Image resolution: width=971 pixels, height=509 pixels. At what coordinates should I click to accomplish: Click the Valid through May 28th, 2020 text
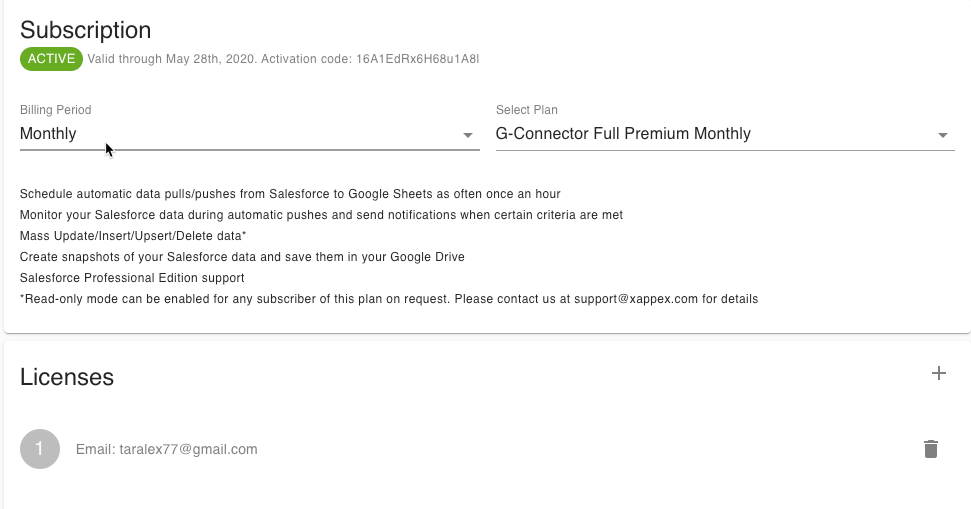tap(172, 59)
